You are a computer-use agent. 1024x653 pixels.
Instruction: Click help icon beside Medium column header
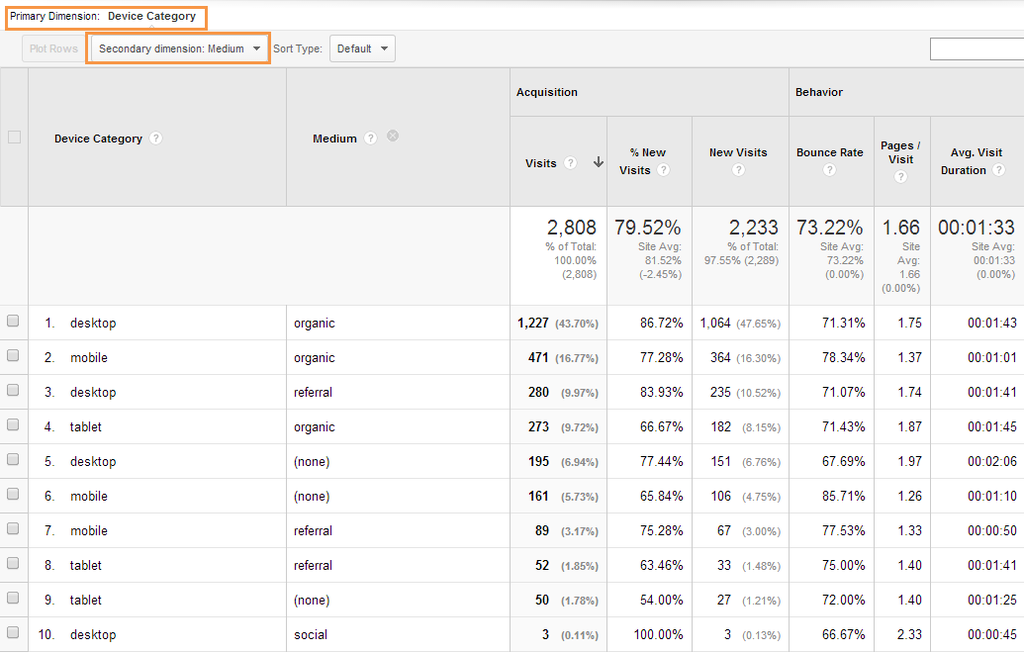[371, 139]
